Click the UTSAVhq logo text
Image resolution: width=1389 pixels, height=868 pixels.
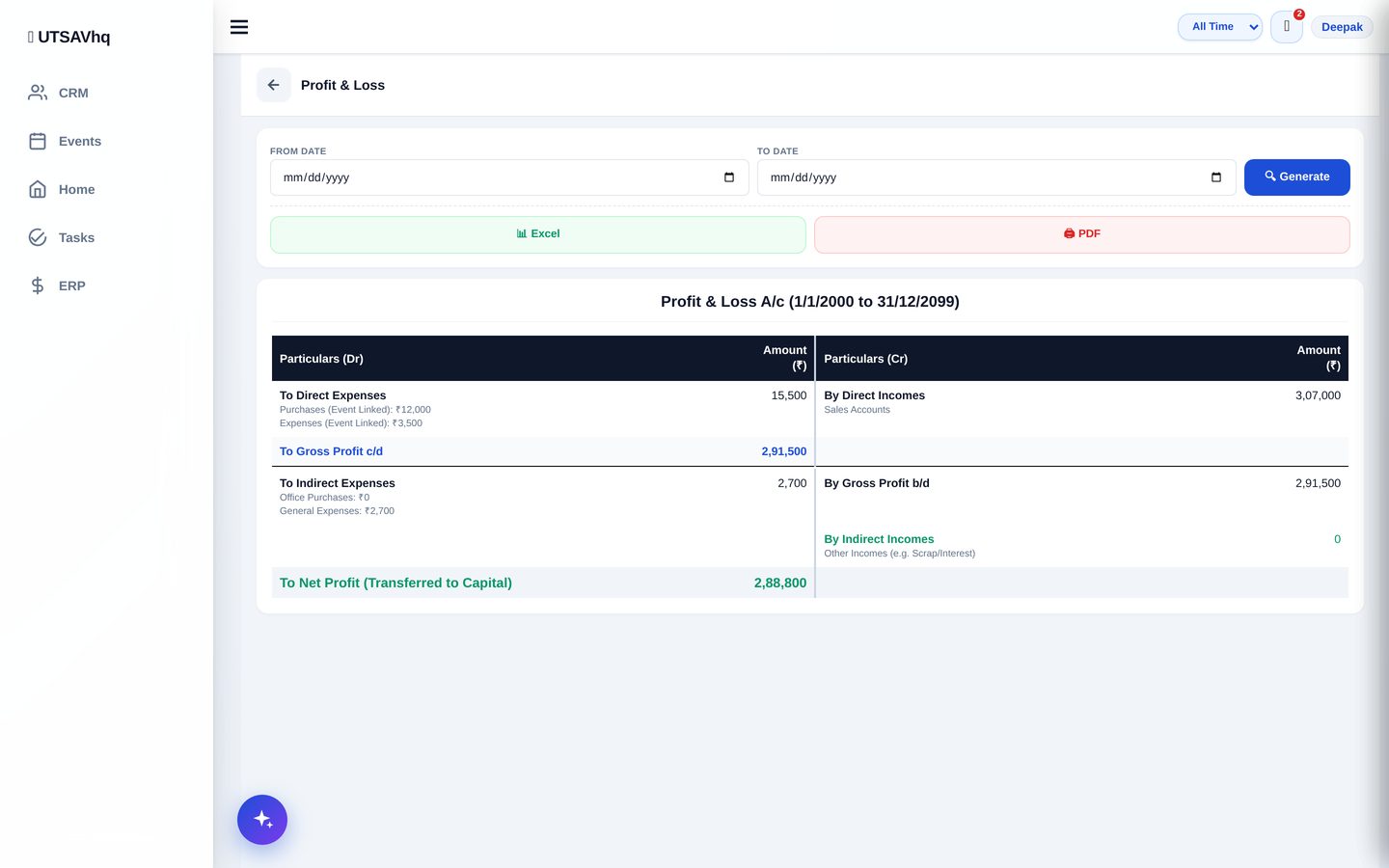(69, 37)
